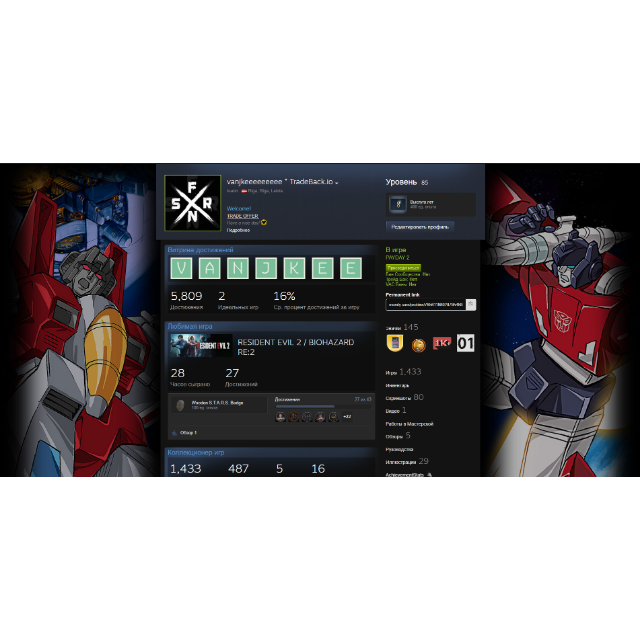Click the 16% average achievement stat
This screenshot has height=640, width=640.
click(x=316, y=300)
